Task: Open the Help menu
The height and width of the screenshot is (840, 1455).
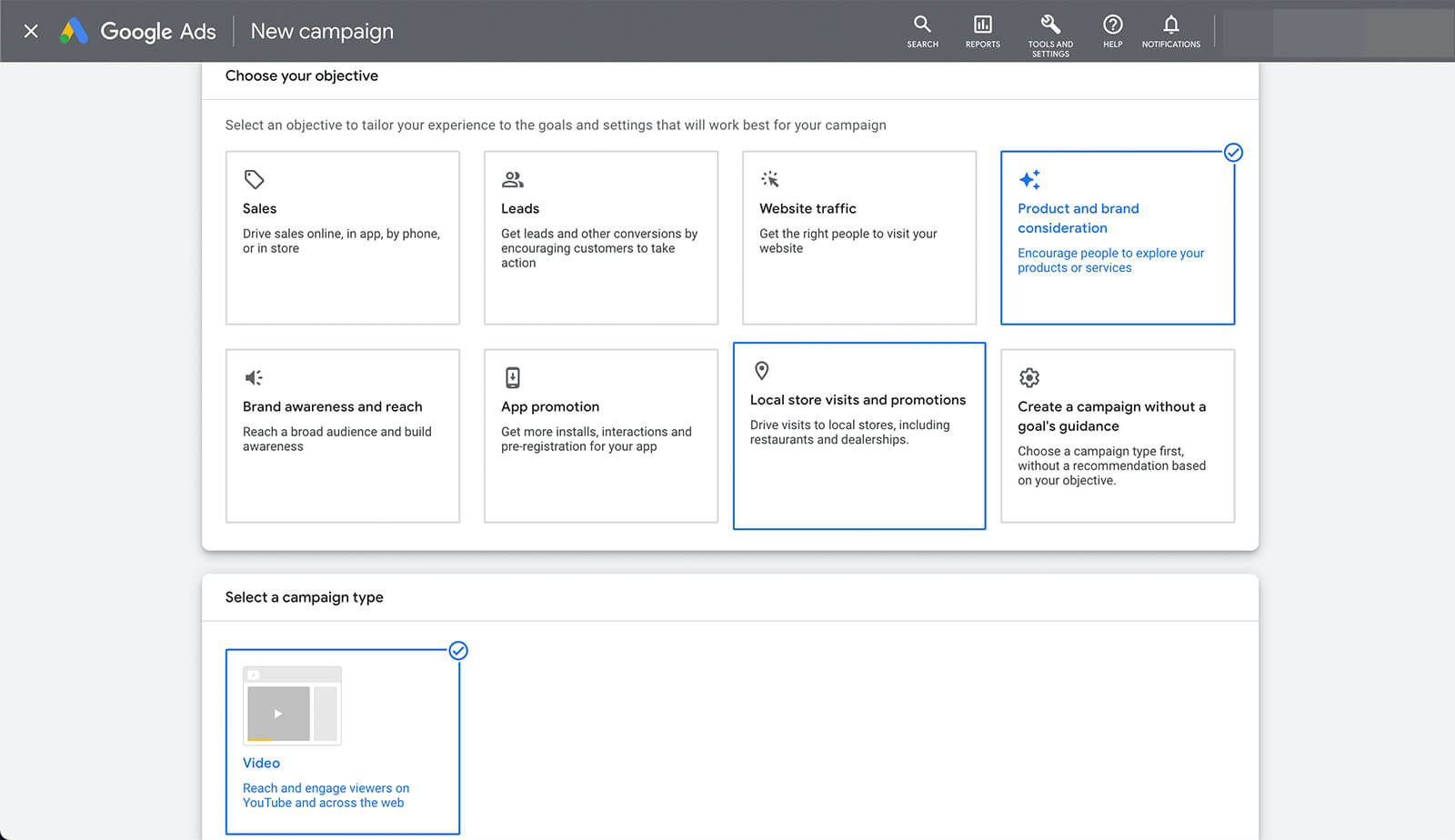Action: 1112,31
